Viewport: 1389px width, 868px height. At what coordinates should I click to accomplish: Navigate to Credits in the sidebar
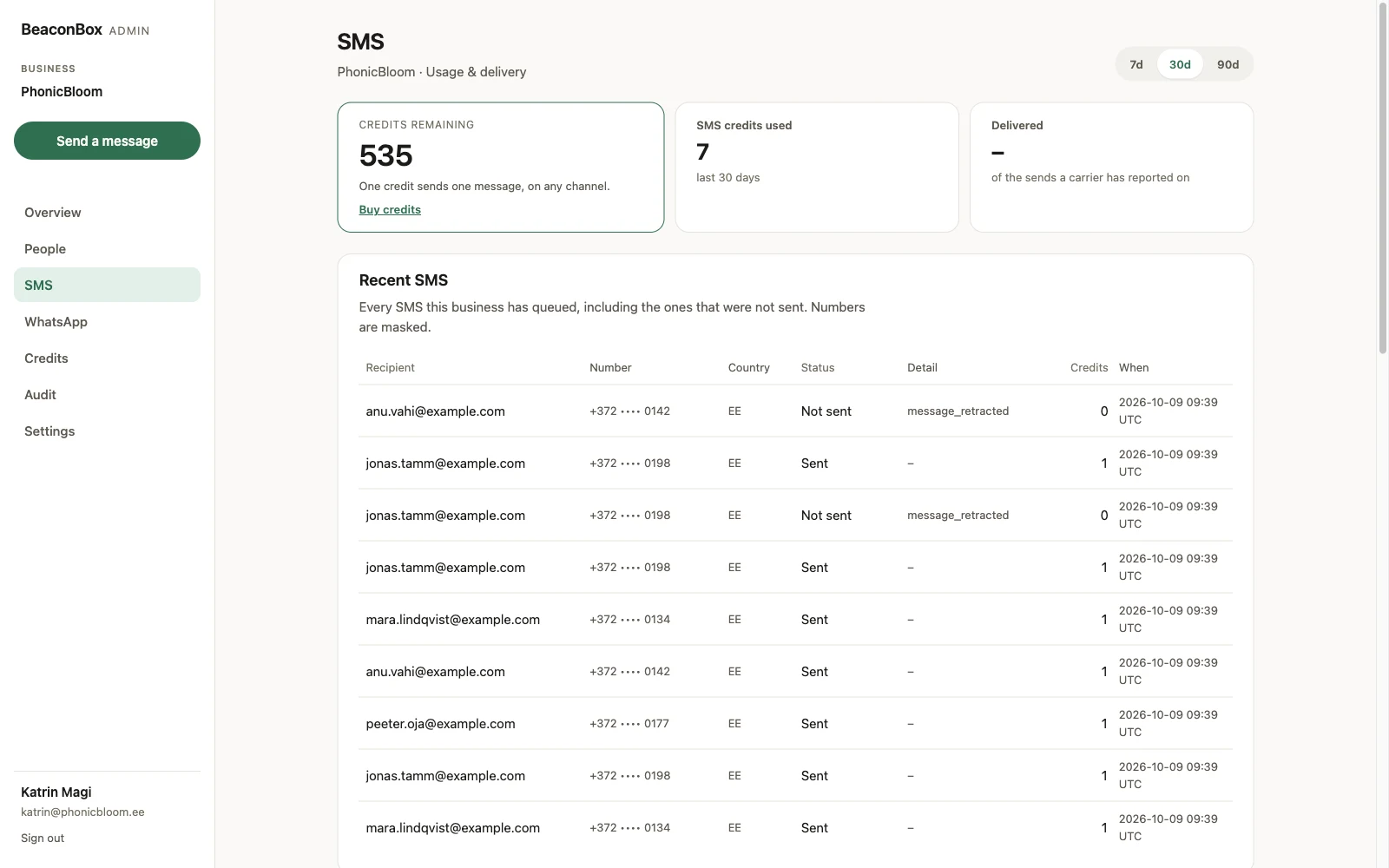pos(107,358)
